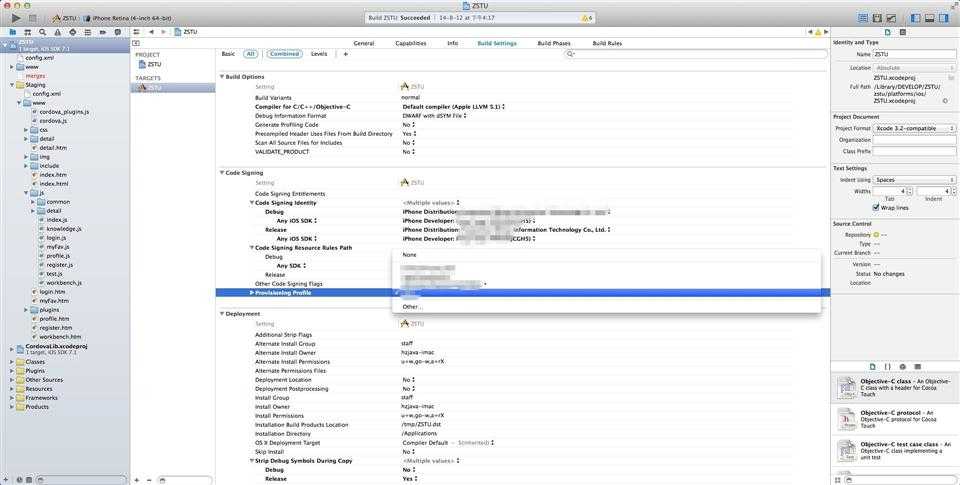Go forward in editor history
960x485 pixels.
click(x=163, y=32)
